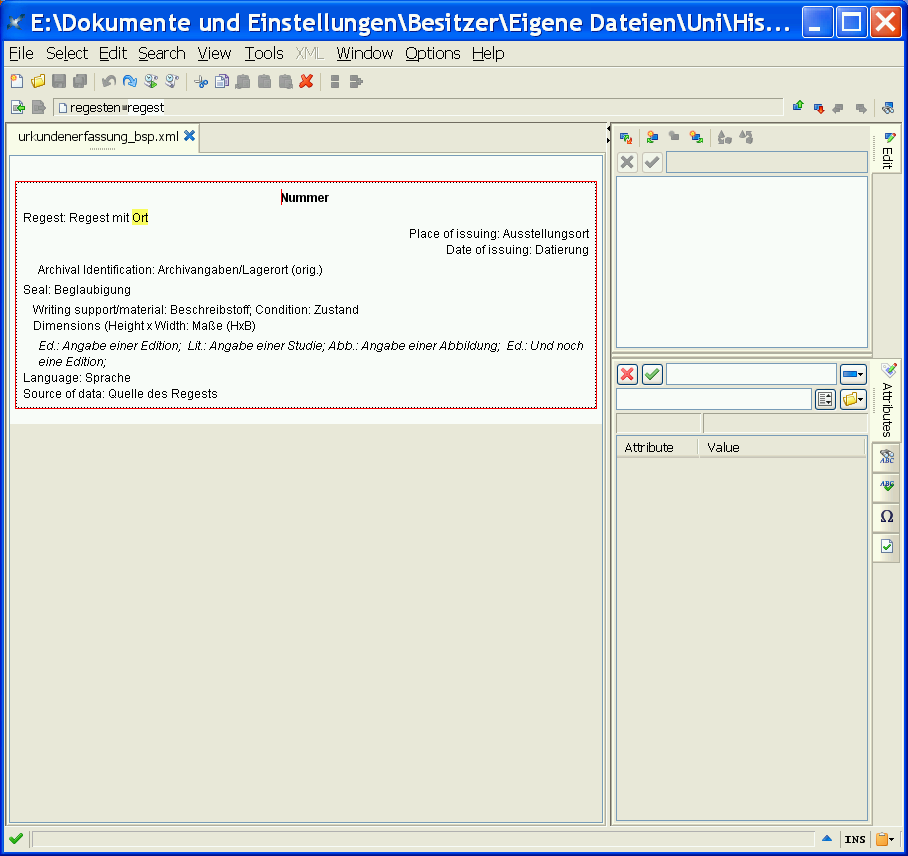Open the Search text ABC binoculars tab
The width and height of the screenshot is (908, 856).
tap(887, 458)
